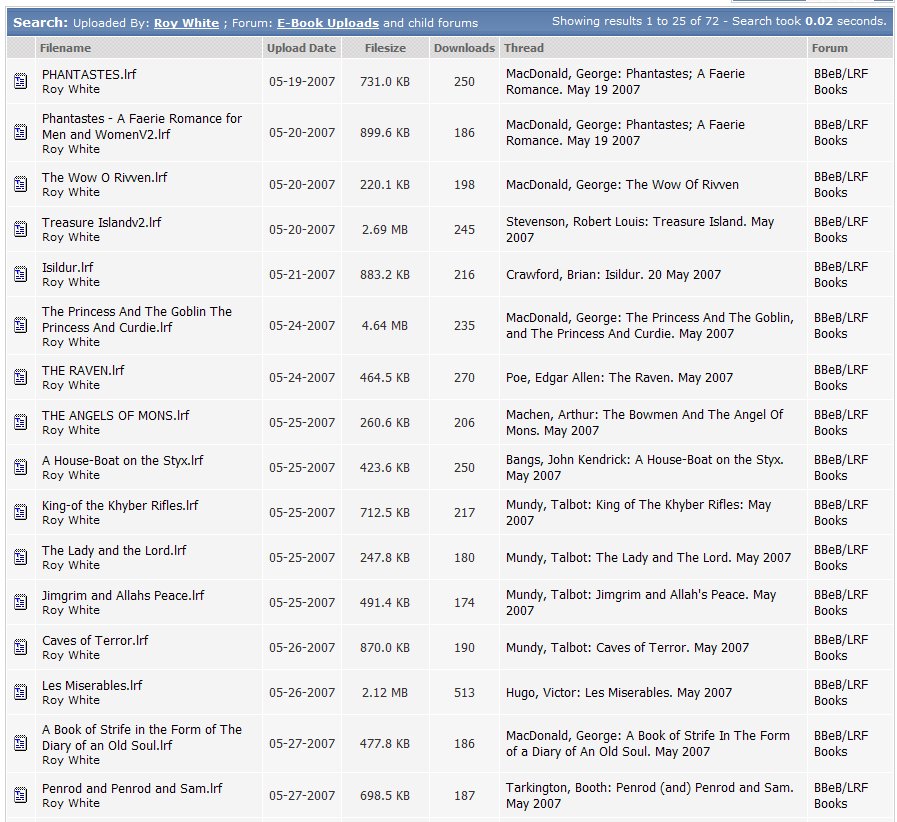897x822 pixels.
Task: Click file icon beside The Lady and the Lord.lrf
Action: coord(21,557)
